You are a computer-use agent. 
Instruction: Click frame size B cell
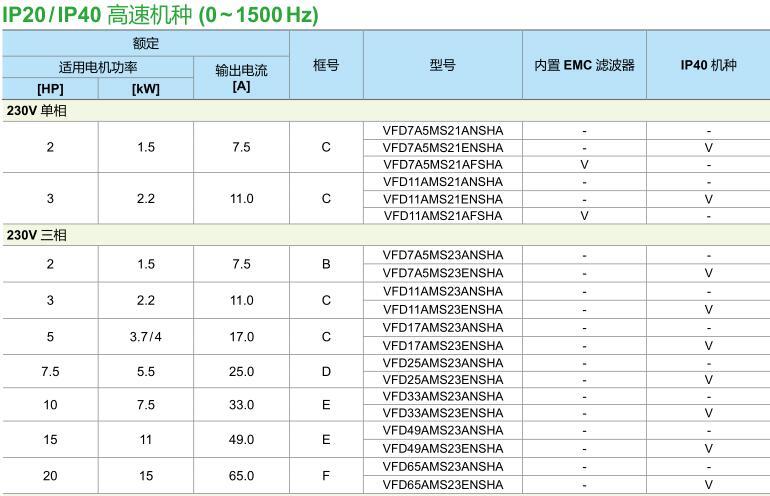[x=326, y=264]
